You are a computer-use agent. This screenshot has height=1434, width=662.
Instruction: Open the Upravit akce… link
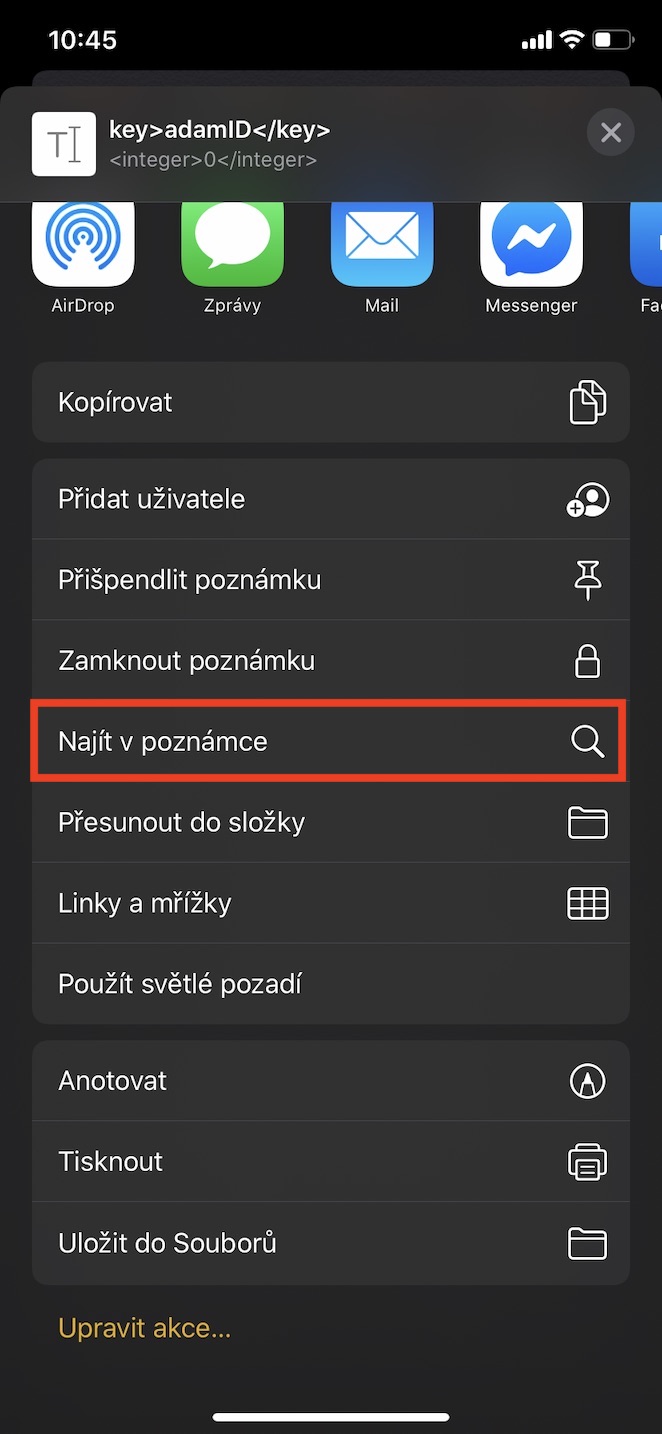point(145,1328)
